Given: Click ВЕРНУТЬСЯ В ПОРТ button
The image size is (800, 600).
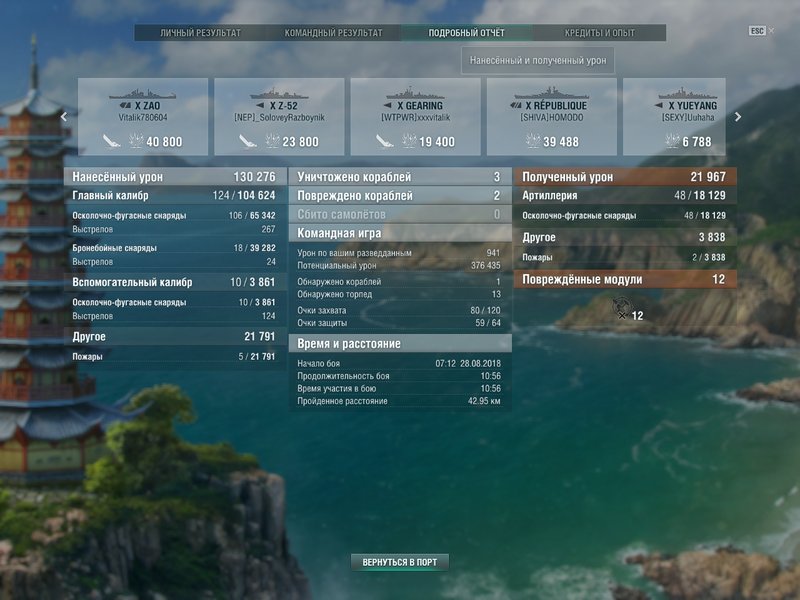Looking at the screenshot, I should [x=399, y=562].
